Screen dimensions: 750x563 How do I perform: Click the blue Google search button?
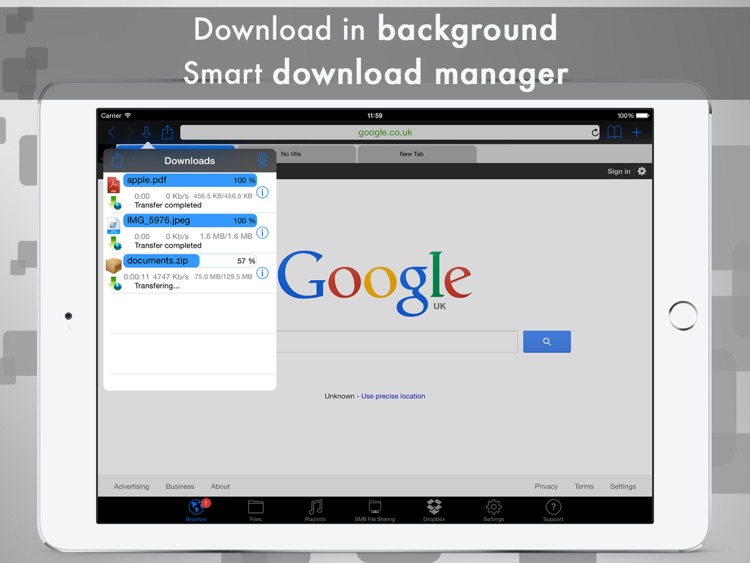click(547, 342)
